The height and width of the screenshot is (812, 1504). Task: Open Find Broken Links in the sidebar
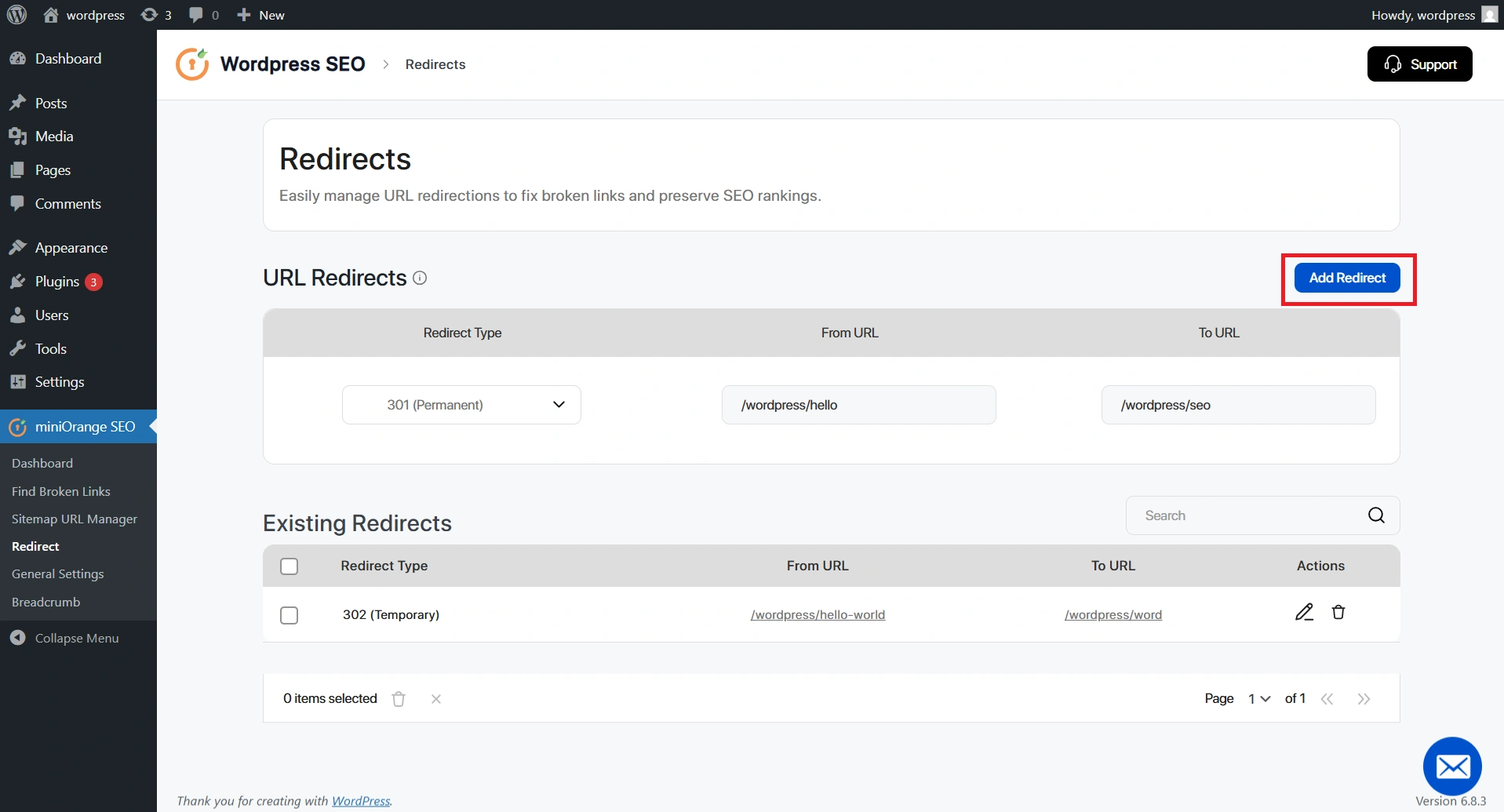coord(61,491)
